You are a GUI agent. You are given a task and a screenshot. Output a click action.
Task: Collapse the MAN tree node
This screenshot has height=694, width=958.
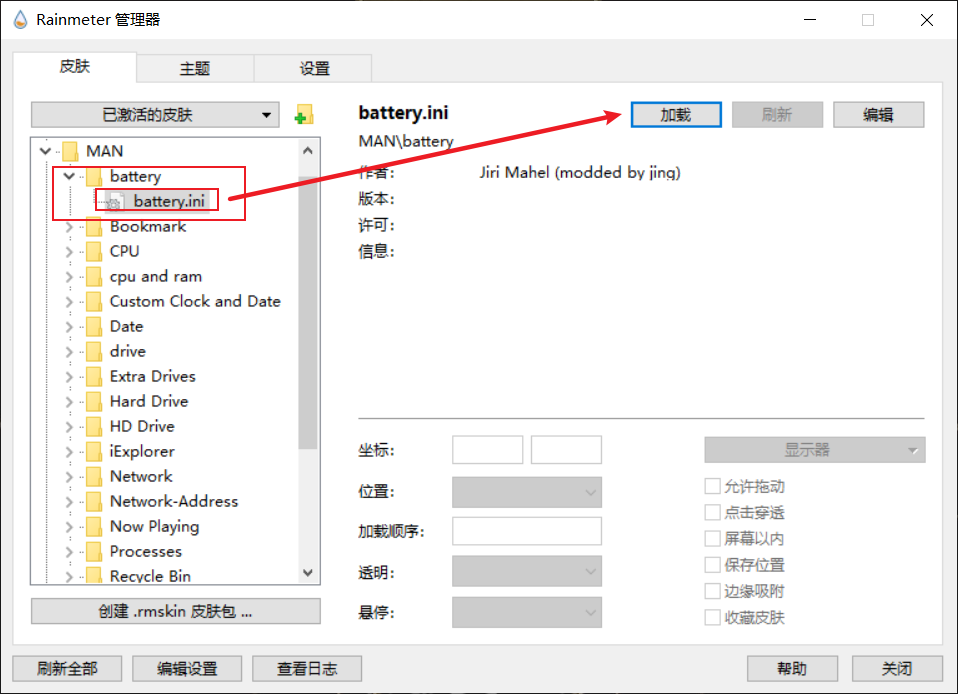coord(45,150)
